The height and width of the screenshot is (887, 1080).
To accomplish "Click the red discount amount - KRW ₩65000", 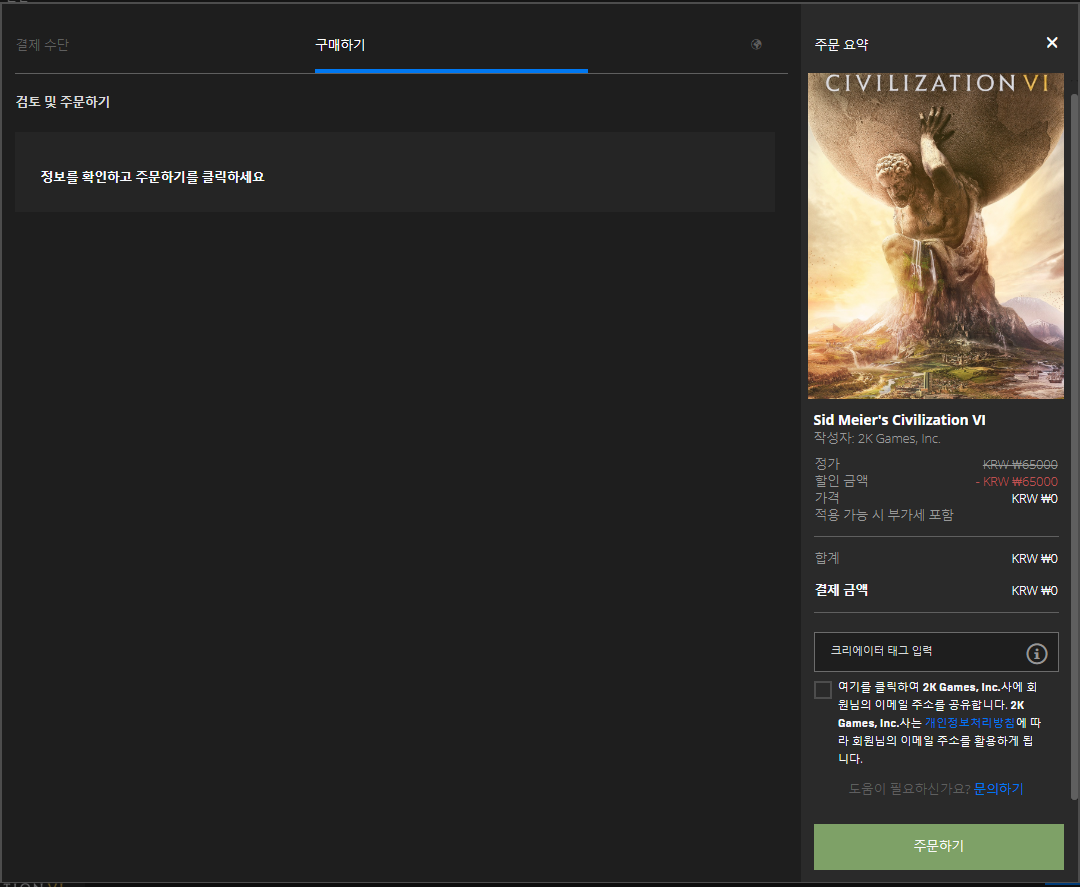I will tap(1016, 481).
